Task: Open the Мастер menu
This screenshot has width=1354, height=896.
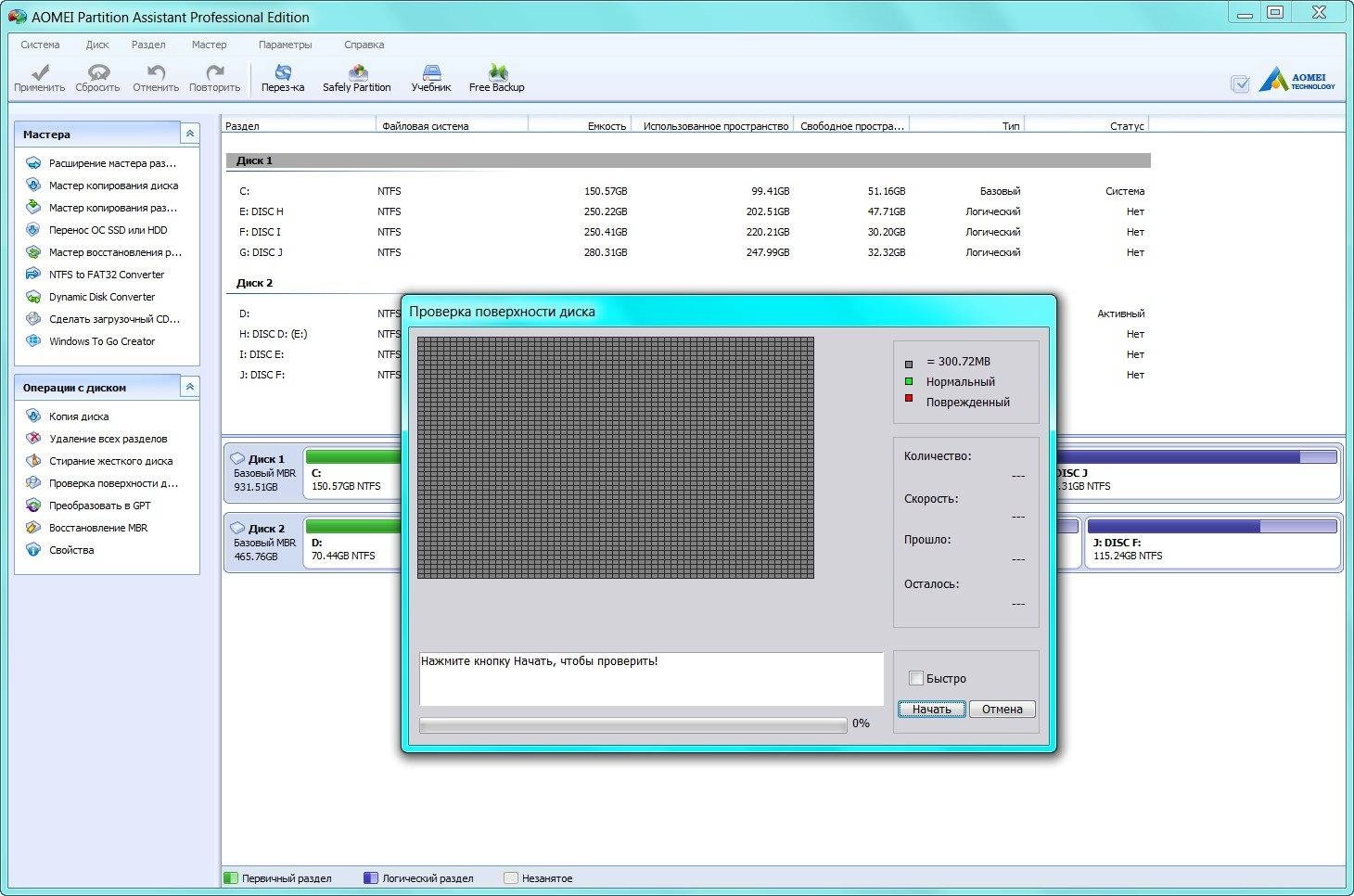Action: pyautogui.click(x=209, y=45)
